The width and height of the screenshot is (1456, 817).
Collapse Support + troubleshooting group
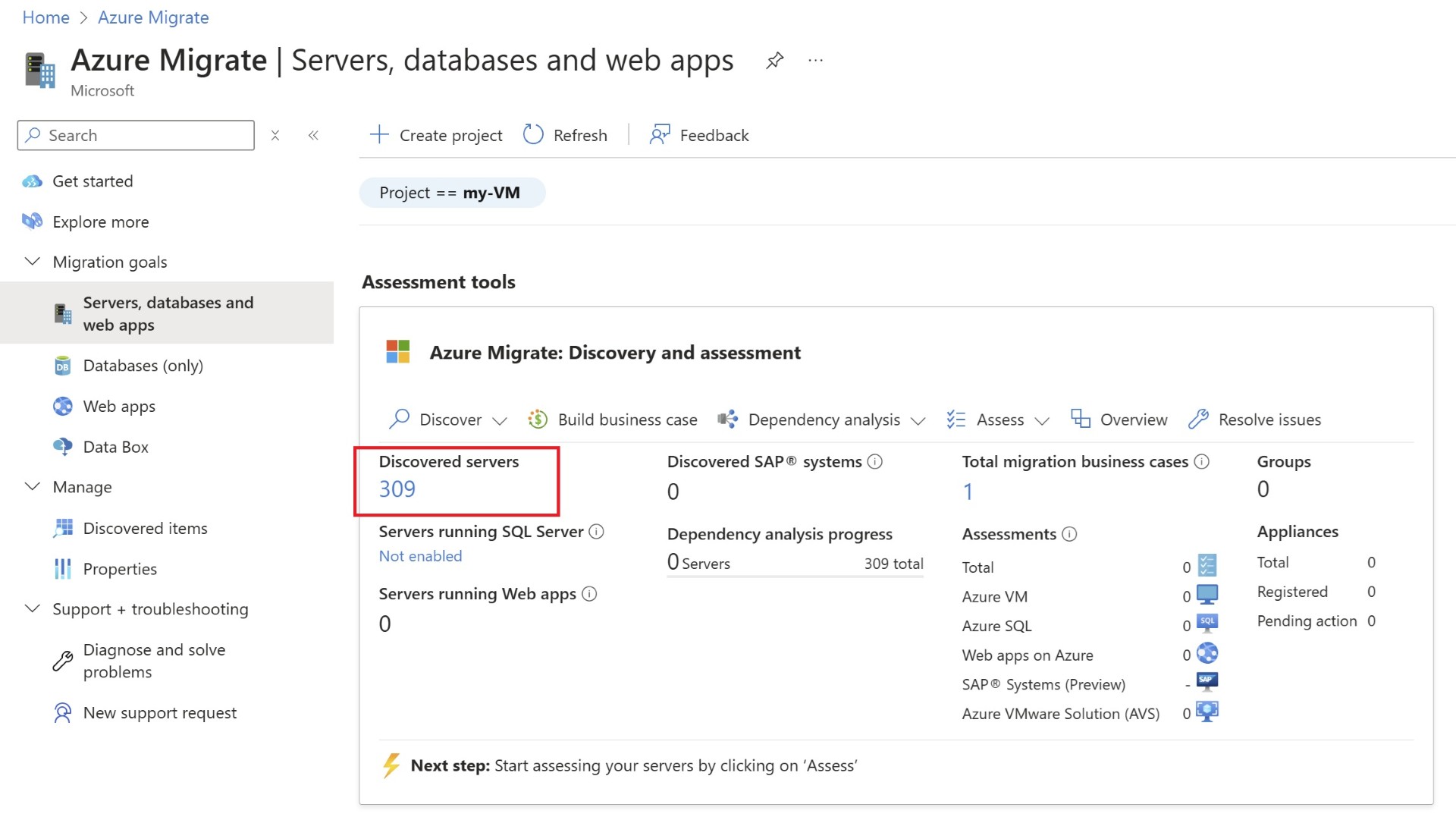coord(33,609)
